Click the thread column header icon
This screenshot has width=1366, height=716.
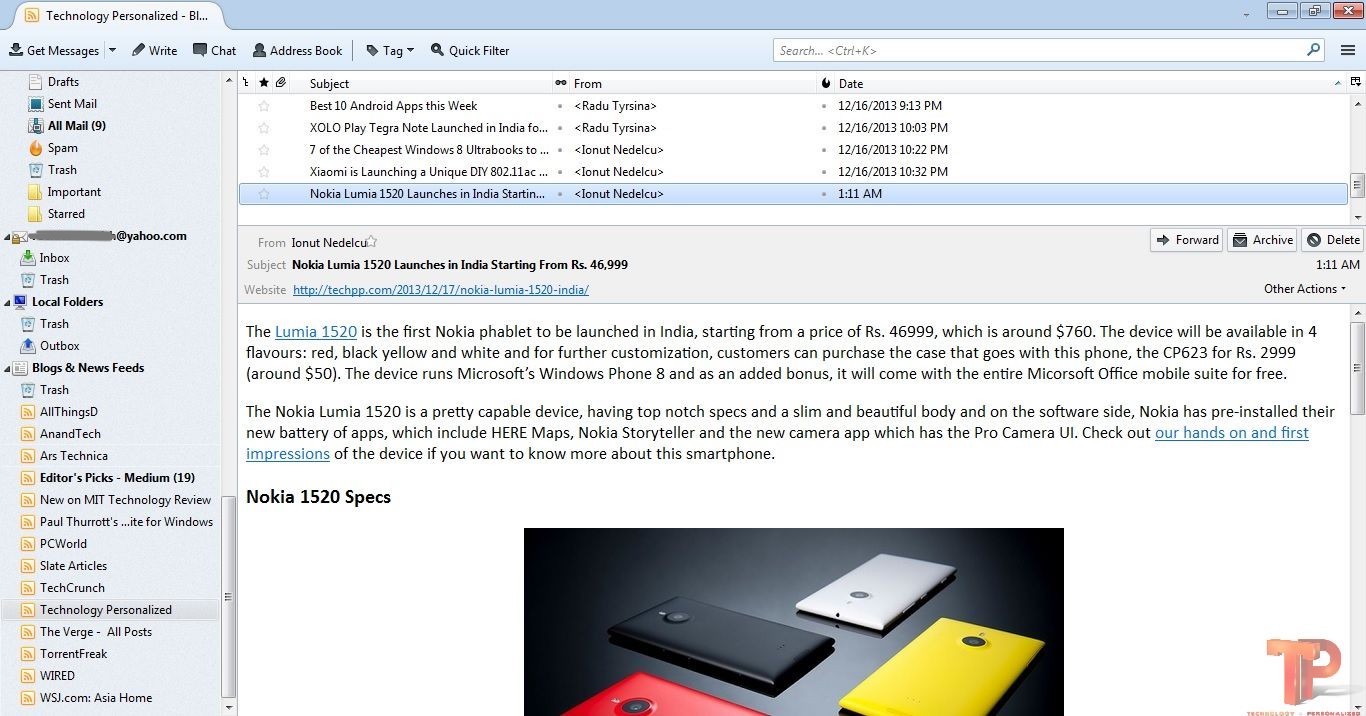(246, 83)
